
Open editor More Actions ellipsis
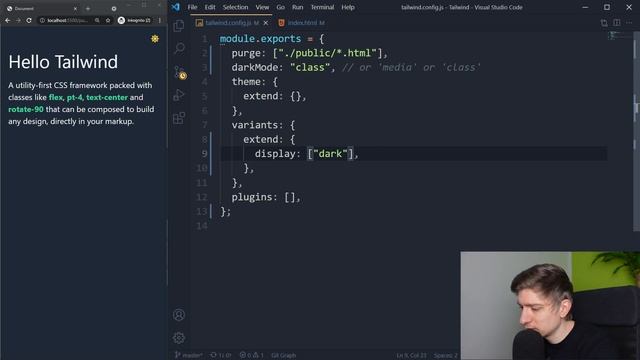(629, 23)
